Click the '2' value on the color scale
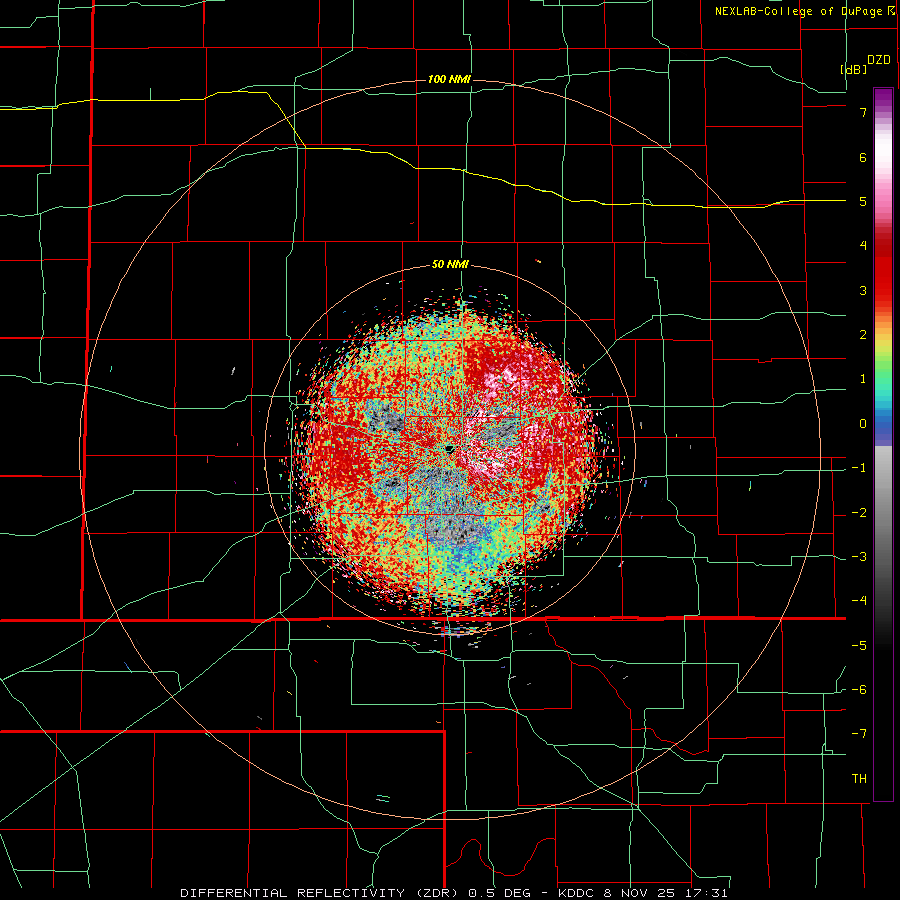 pos(863,335)
